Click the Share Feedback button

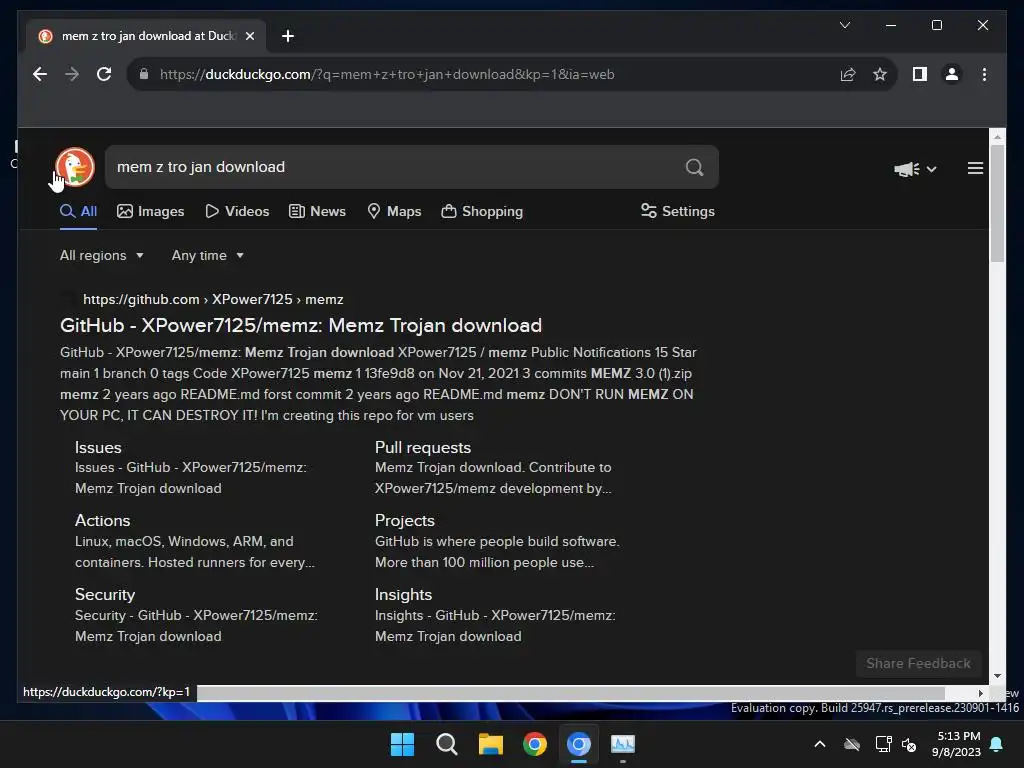(x=918, y=664)
